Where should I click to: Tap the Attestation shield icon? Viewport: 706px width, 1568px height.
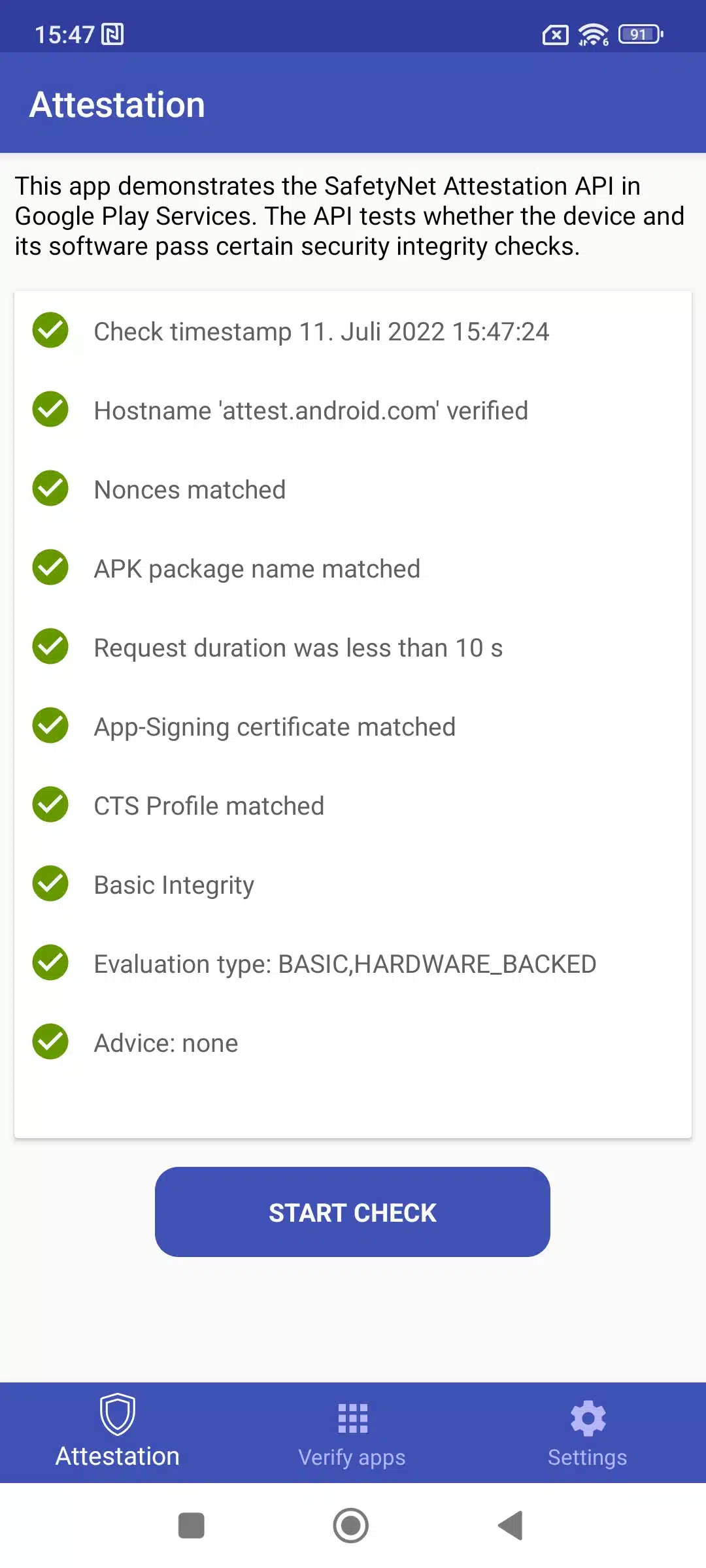118,1414
